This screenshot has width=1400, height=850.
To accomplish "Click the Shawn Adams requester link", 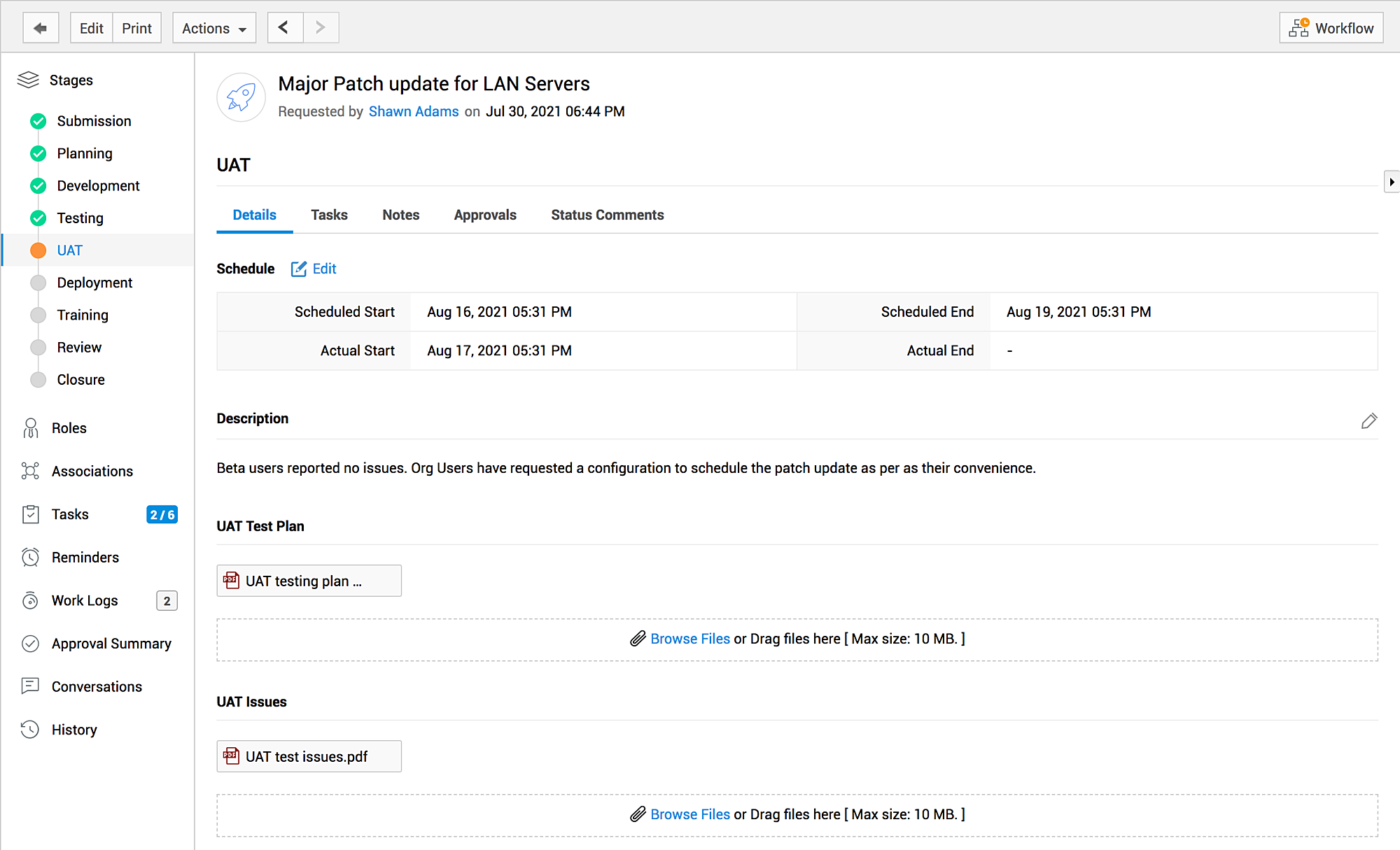I will coord(414,112).
